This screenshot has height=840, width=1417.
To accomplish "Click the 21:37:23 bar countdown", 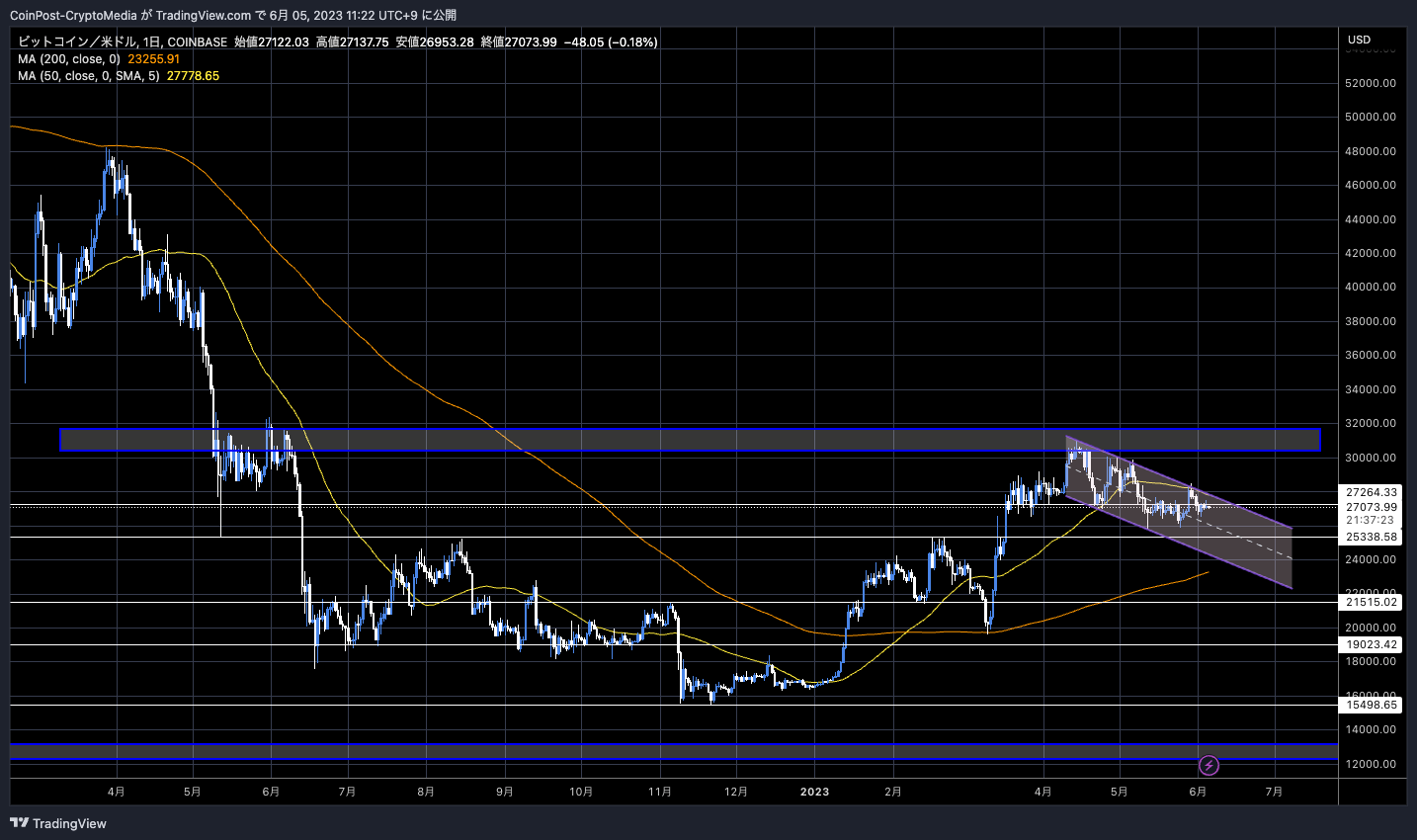I will [x=1370, y=520].
